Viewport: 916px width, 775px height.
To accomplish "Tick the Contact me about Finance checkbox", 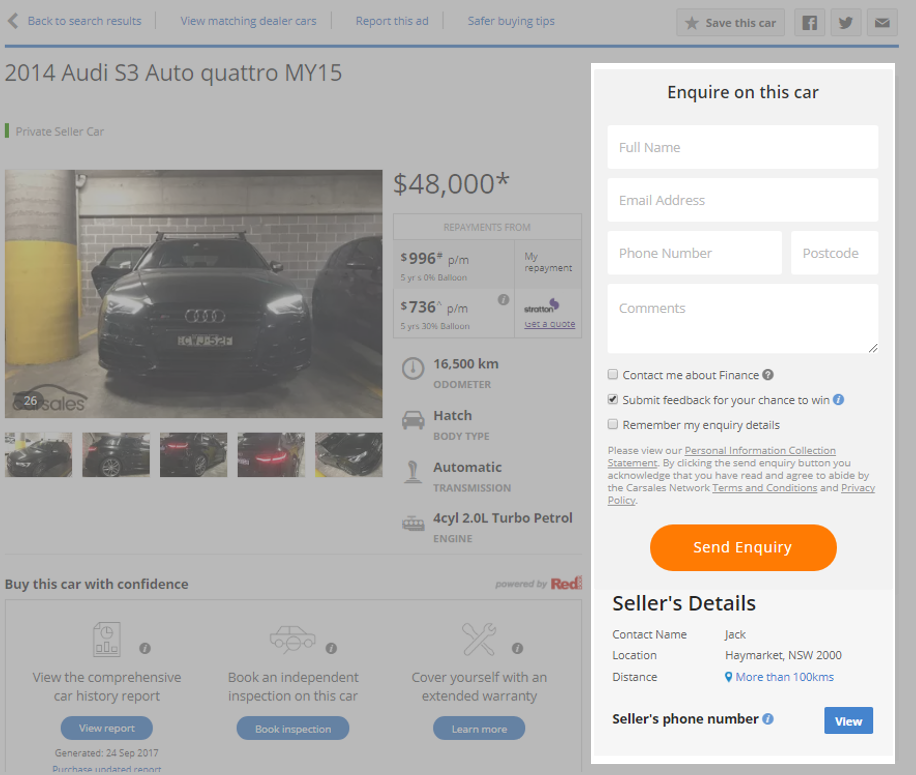I will tap(613, 375).
